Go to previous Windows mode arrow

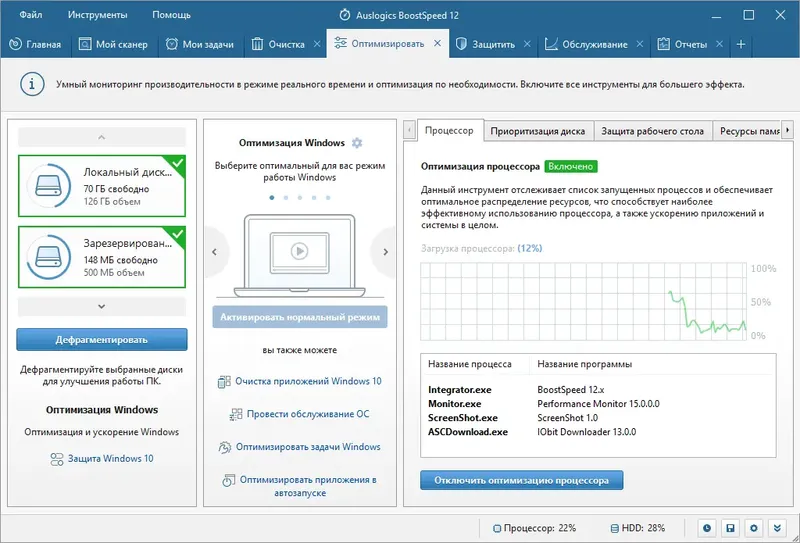point(215,252)
